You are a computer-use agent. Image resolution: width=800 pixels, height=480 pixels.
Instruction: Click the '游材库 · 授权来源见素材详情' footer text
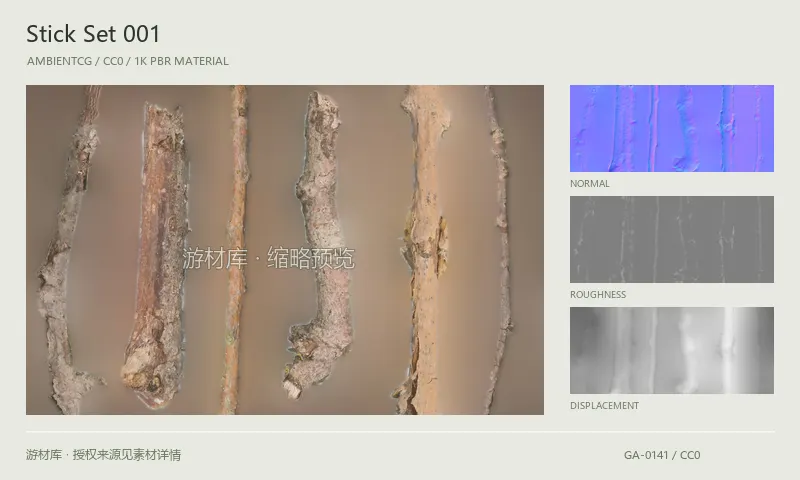[x=104, y=454]
